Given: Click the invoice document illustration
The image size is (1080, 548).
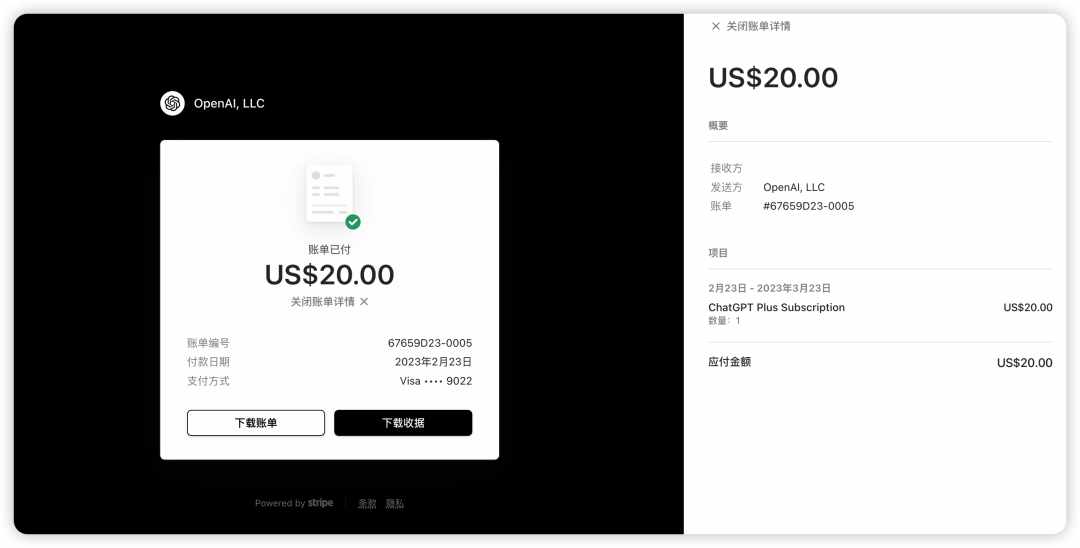Looking at the screenshot, I should coord(329,193).
